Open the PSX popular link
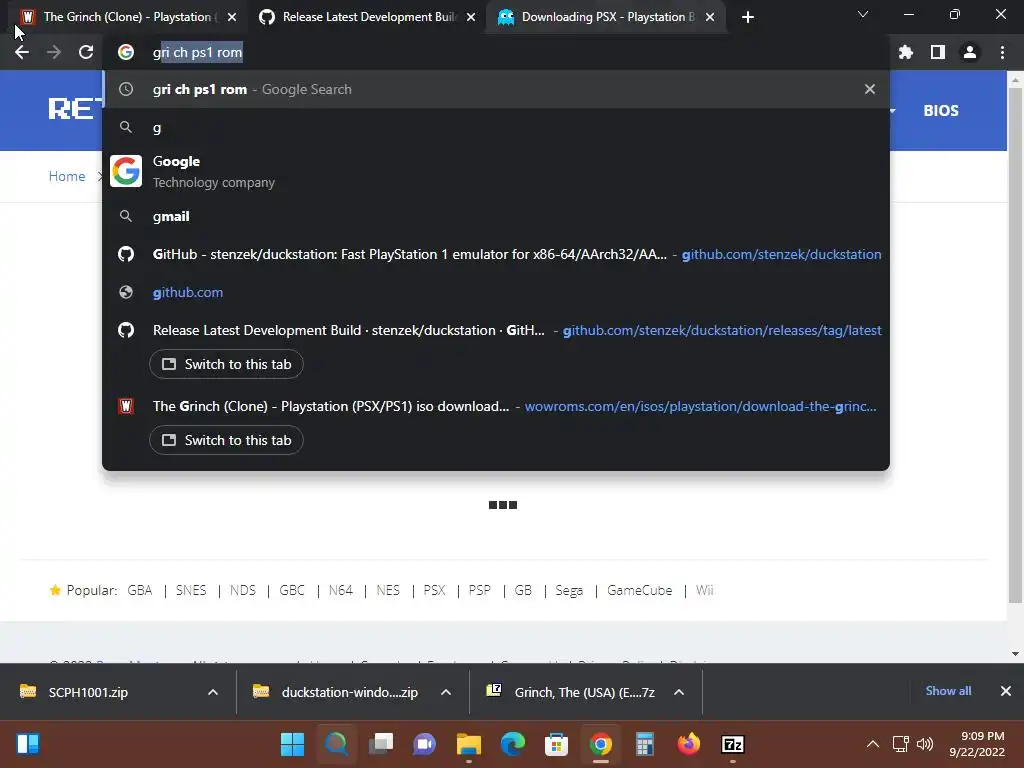This screenshot has height=768, width=1024. pos(434,590)
